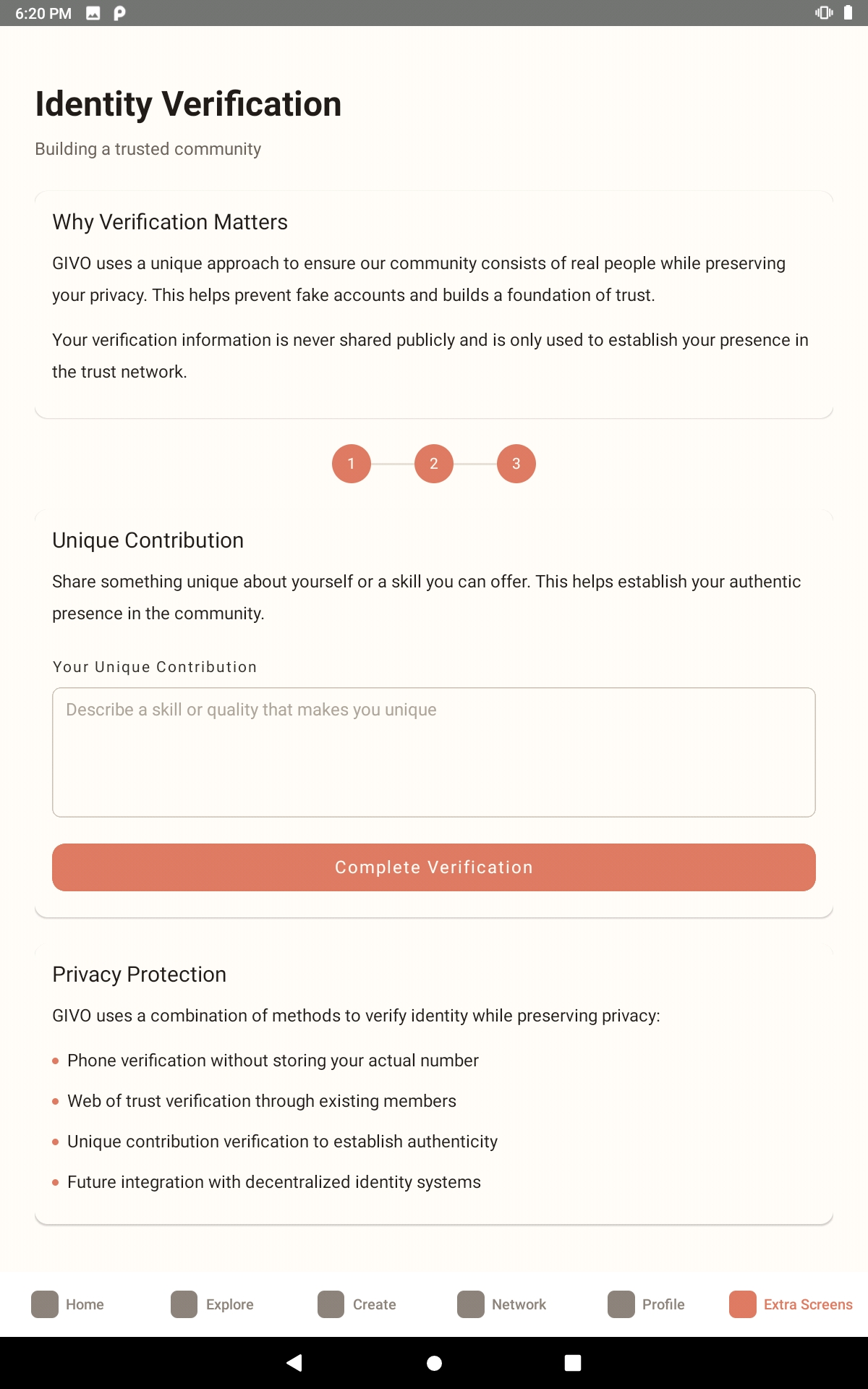
Task: Open the Explore tab icon
Action: (x=184, y=1304)
